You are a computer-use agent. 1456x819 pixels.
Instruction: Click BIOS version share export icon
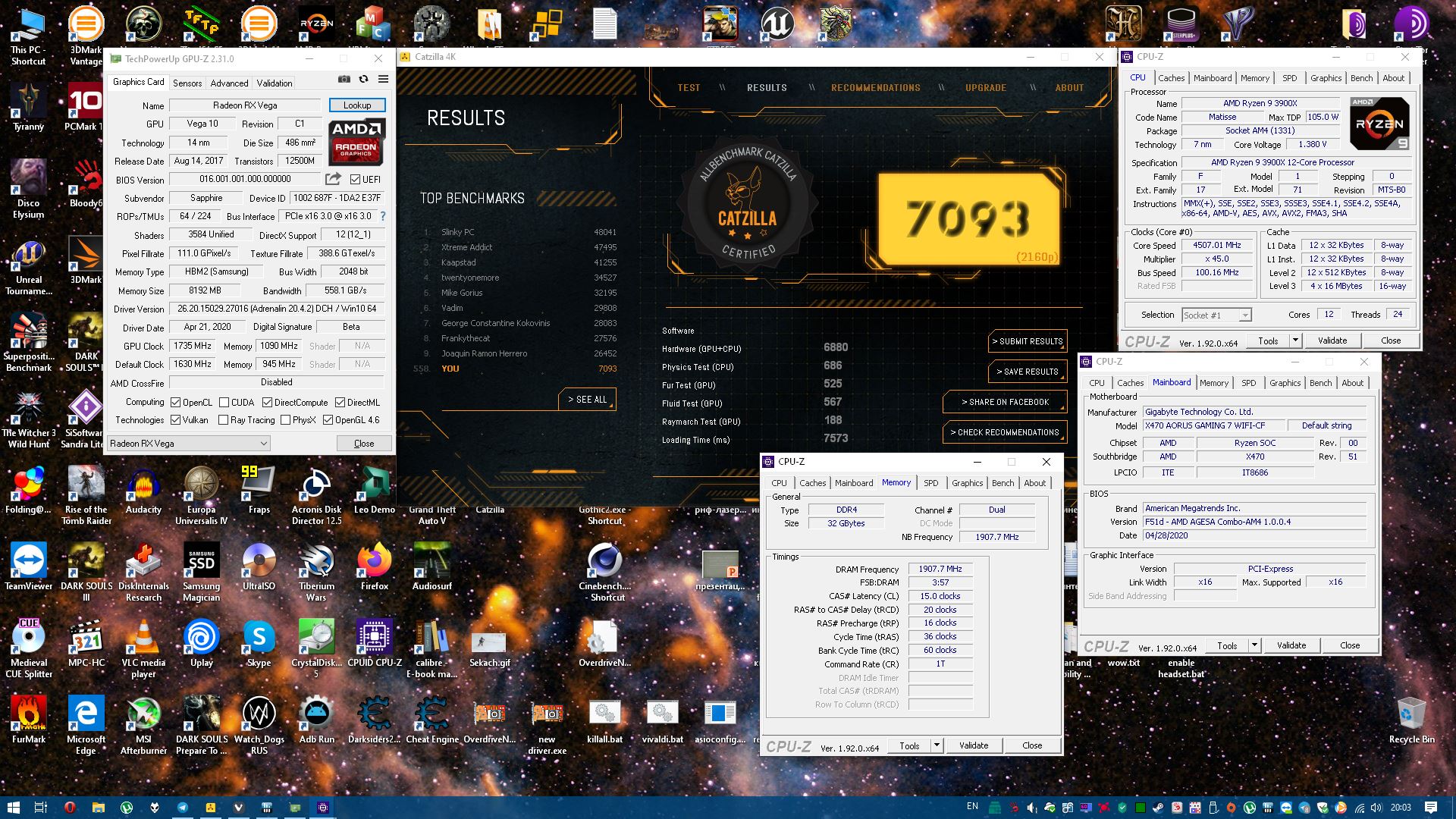pyautogui.click(x=333, y=179)
